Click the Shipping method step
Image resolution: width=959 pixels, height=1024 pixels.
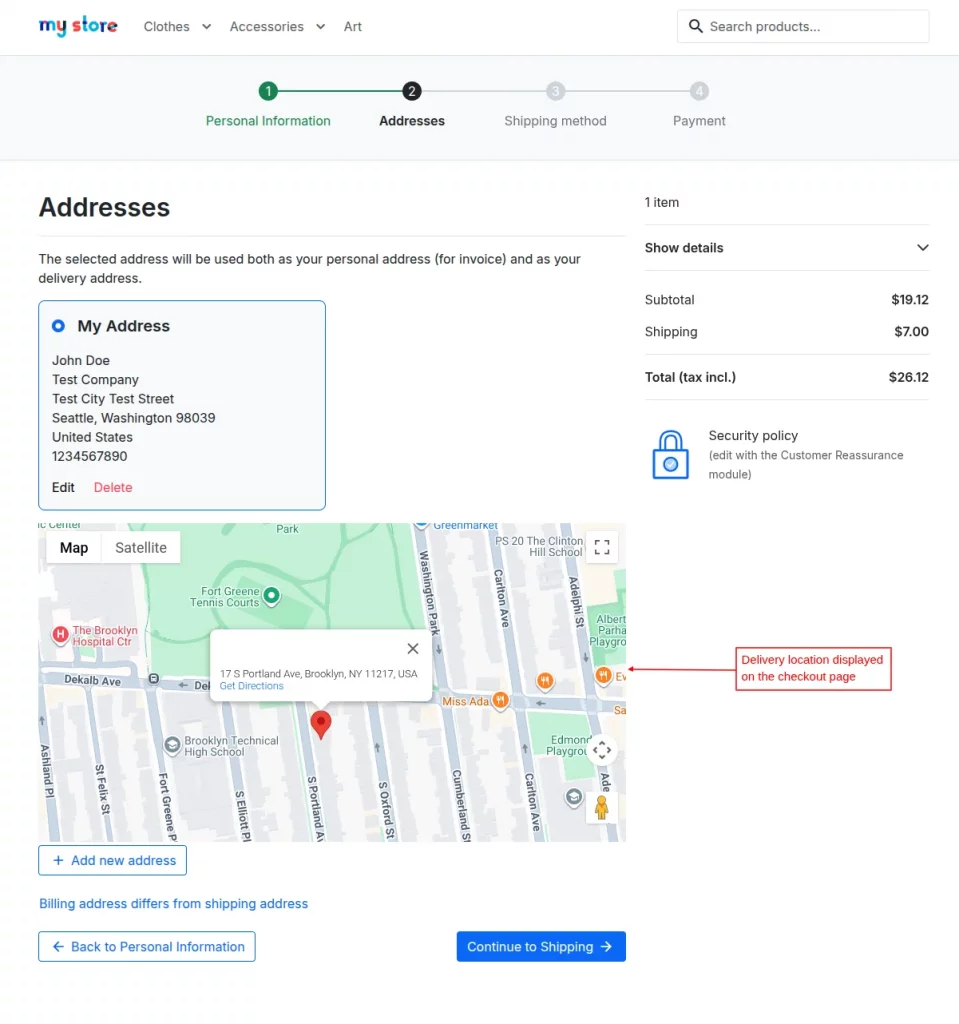pos(555,105)
